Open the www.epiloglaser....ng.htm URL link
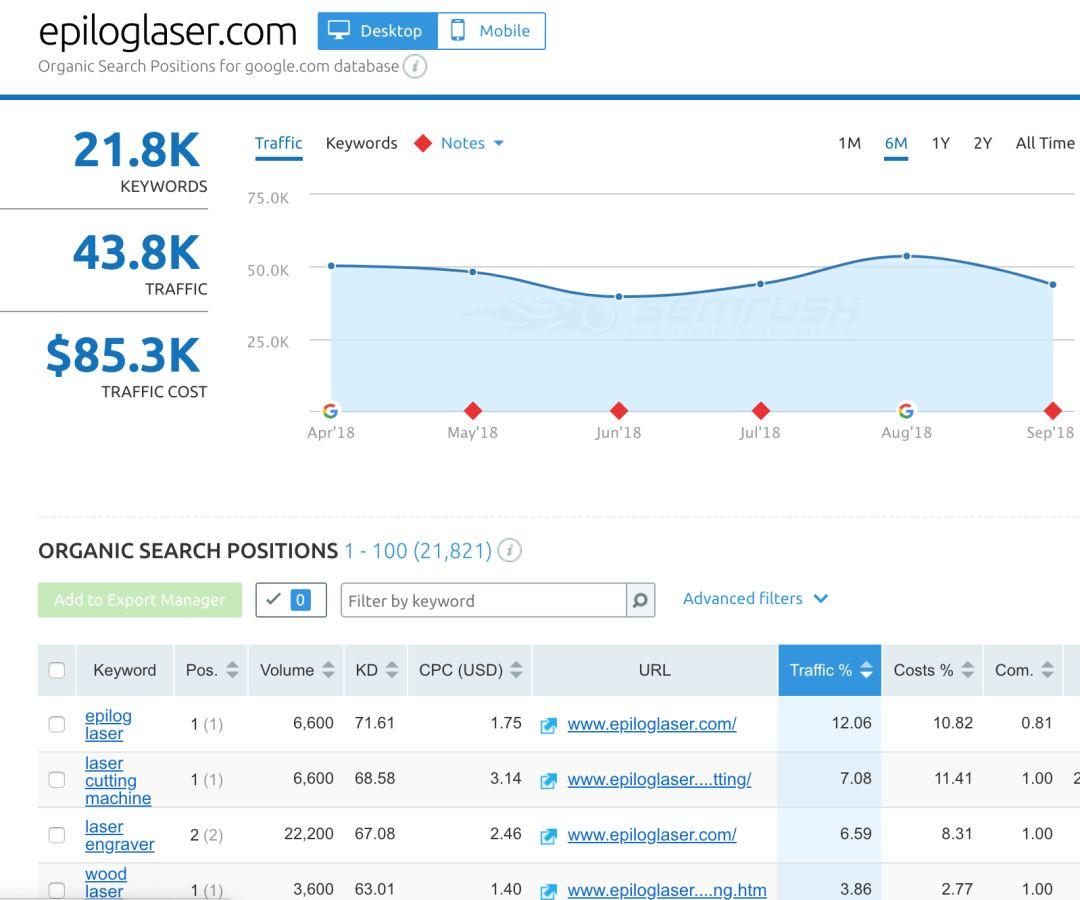 667,890
